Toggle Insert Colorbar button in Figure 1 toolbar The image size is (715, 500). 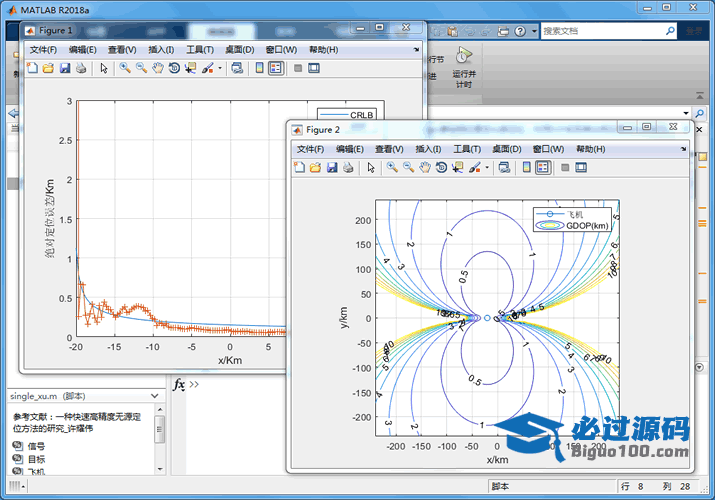point(259,68)
